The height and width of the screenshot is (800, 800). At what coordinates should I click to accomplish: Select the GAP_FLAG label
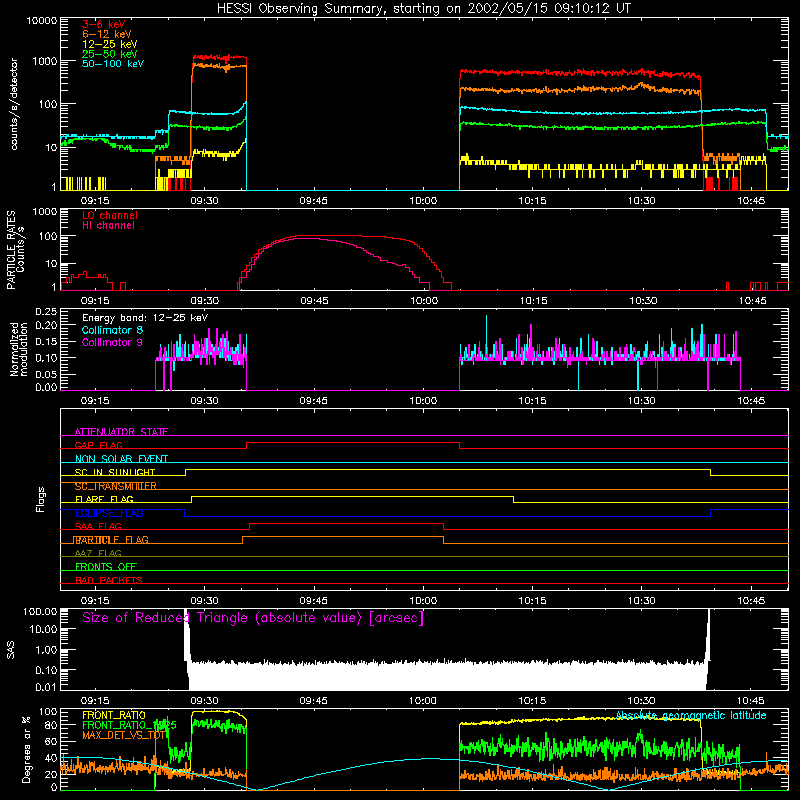98,445
